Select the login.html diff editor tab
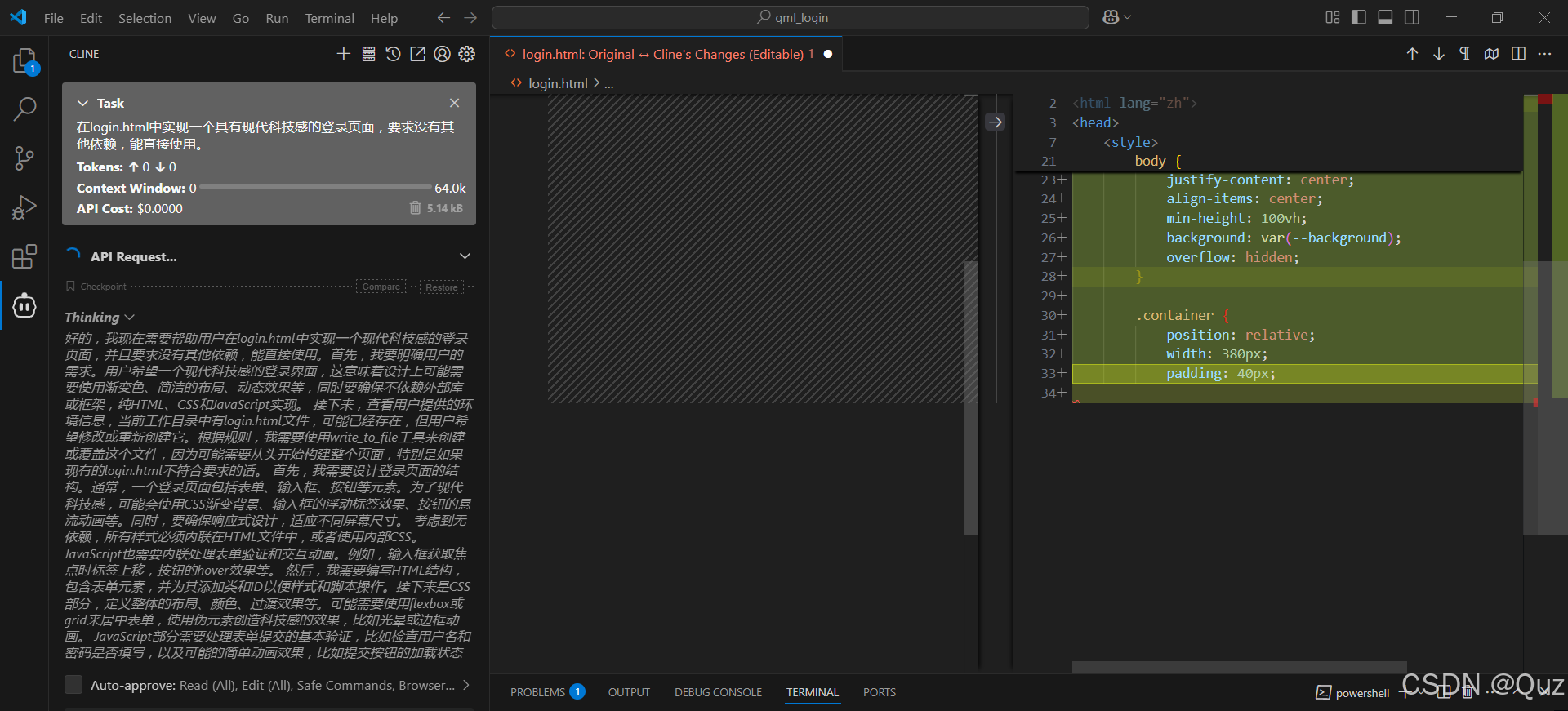The image size is (1568, 711). (x=666, y=54)
